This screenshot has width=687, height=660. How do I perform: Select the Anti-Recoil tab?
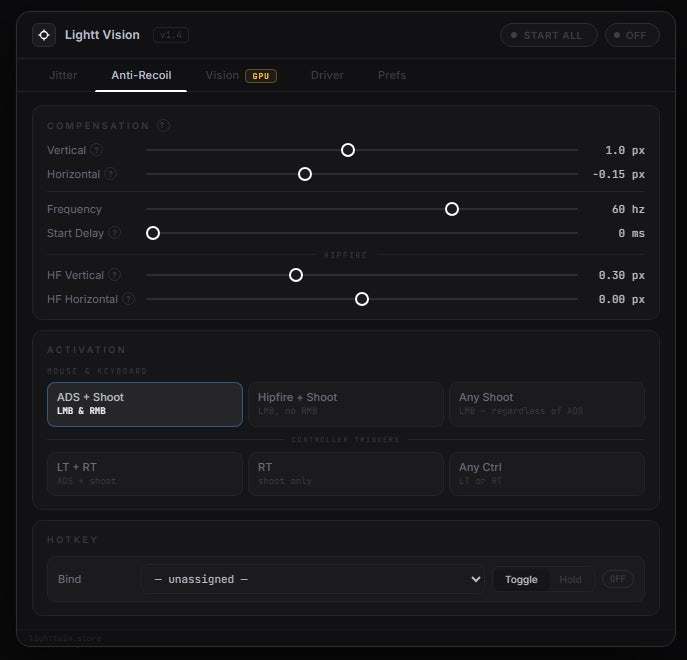(141, 75)
